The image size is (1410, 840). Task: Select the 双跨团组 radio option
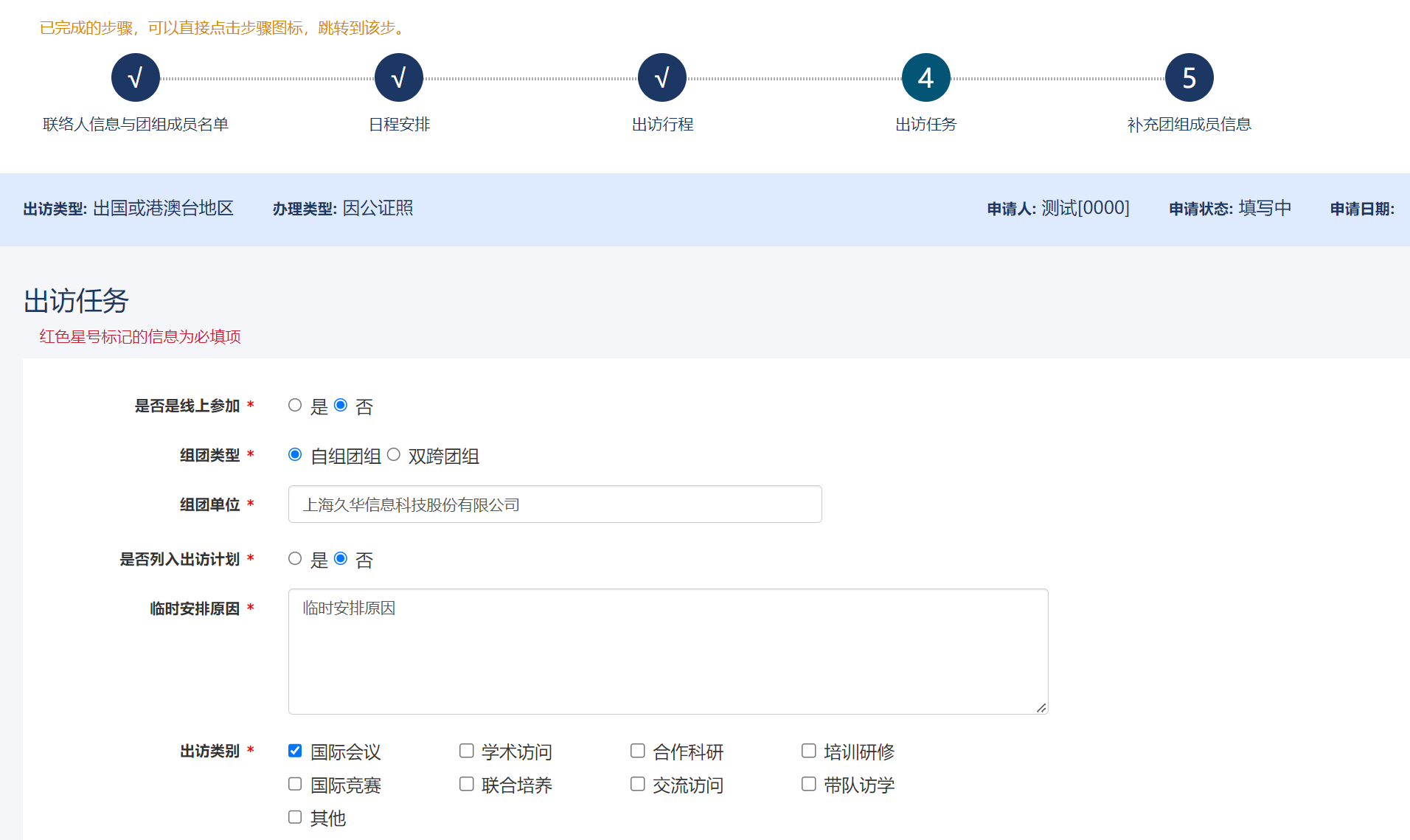coord(394,455)
